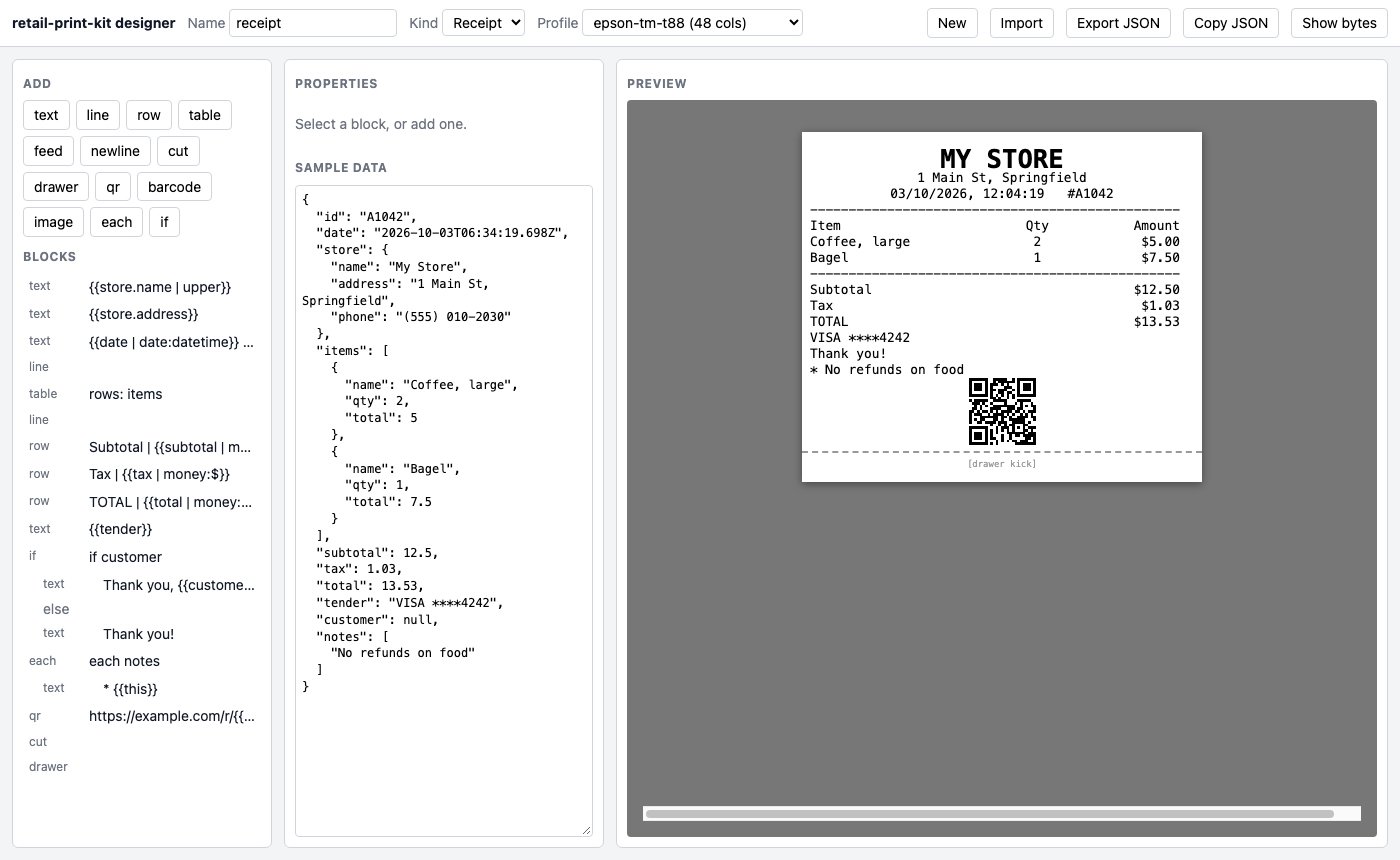Open the Kind dropdown showing Receipt
This screenshot has height=860, width=1400.
pyautogui.click(x=483, y=23)
